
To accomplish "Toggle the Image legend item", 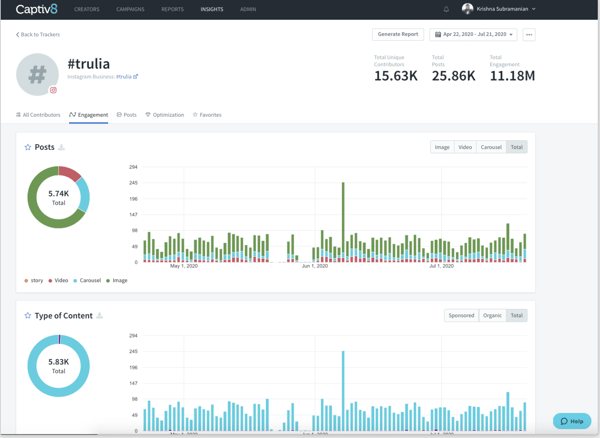I will point(117,280).
